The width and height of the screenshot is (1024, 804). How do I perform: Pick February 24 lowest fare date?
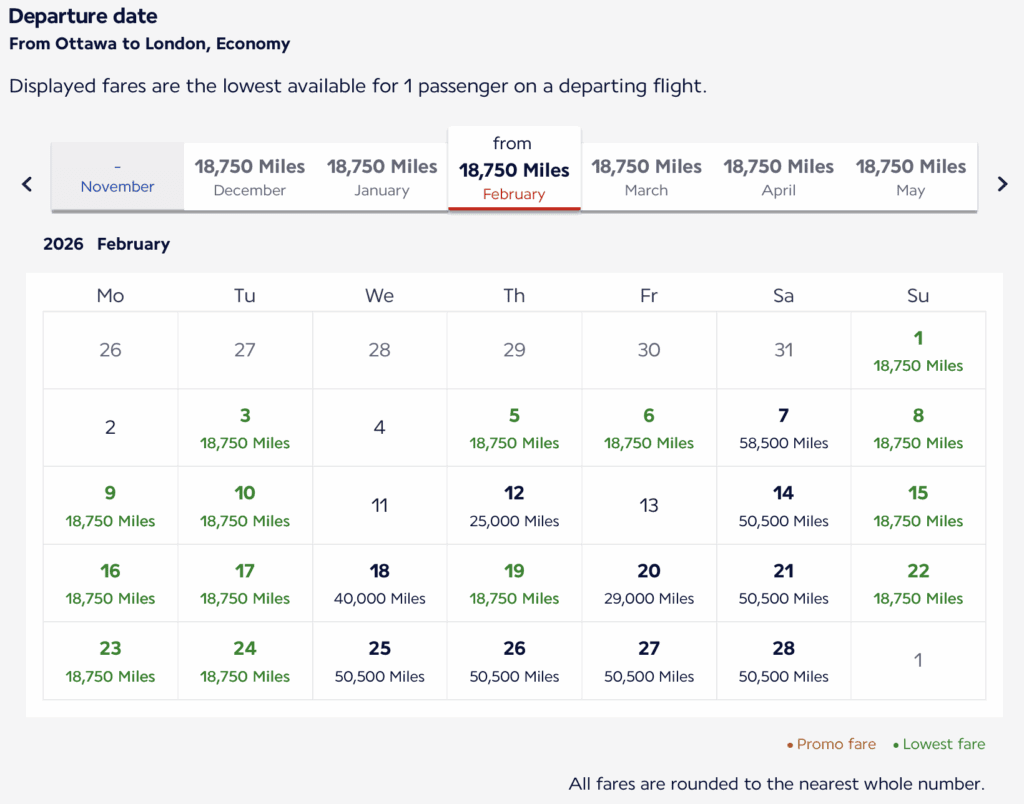[x=245, y=661]
